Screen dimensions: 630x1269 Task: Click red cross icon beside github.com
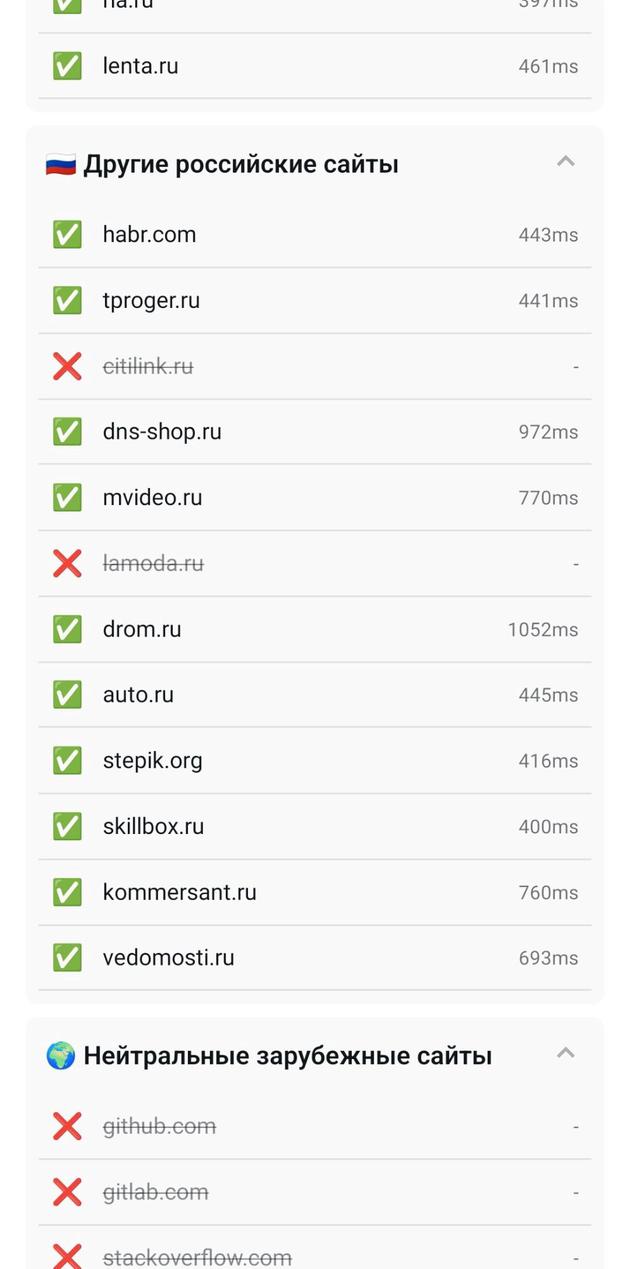click(67, 1127)
